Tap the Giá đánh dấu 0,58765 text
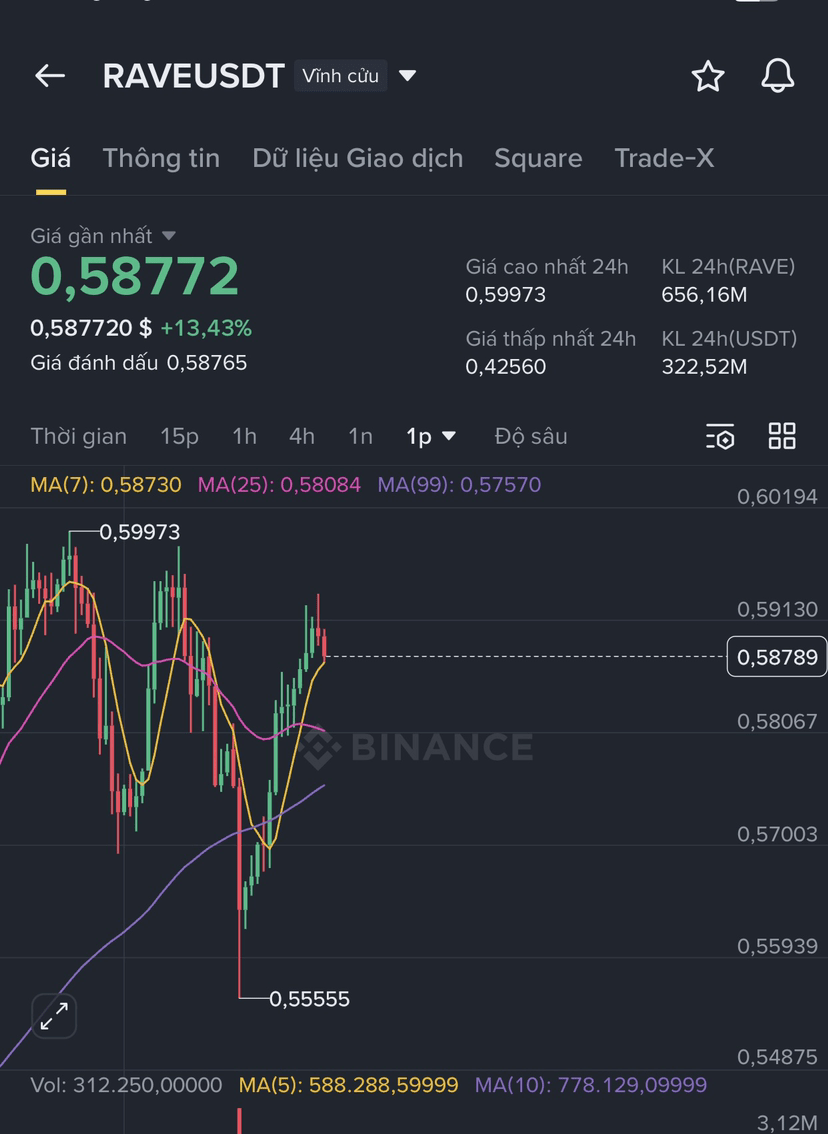Screen dimensions: 828x1134 [139, 362]
